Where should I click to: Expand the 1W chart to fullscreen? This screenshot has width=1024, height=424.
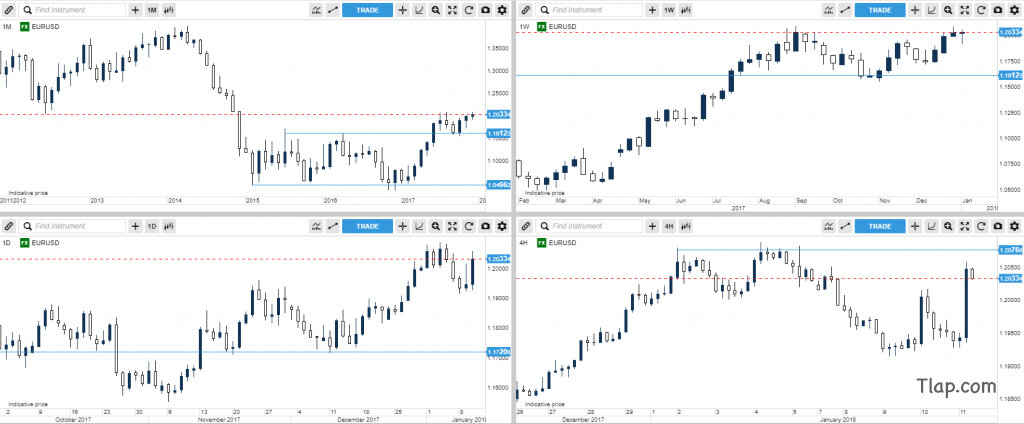[965, 10]
